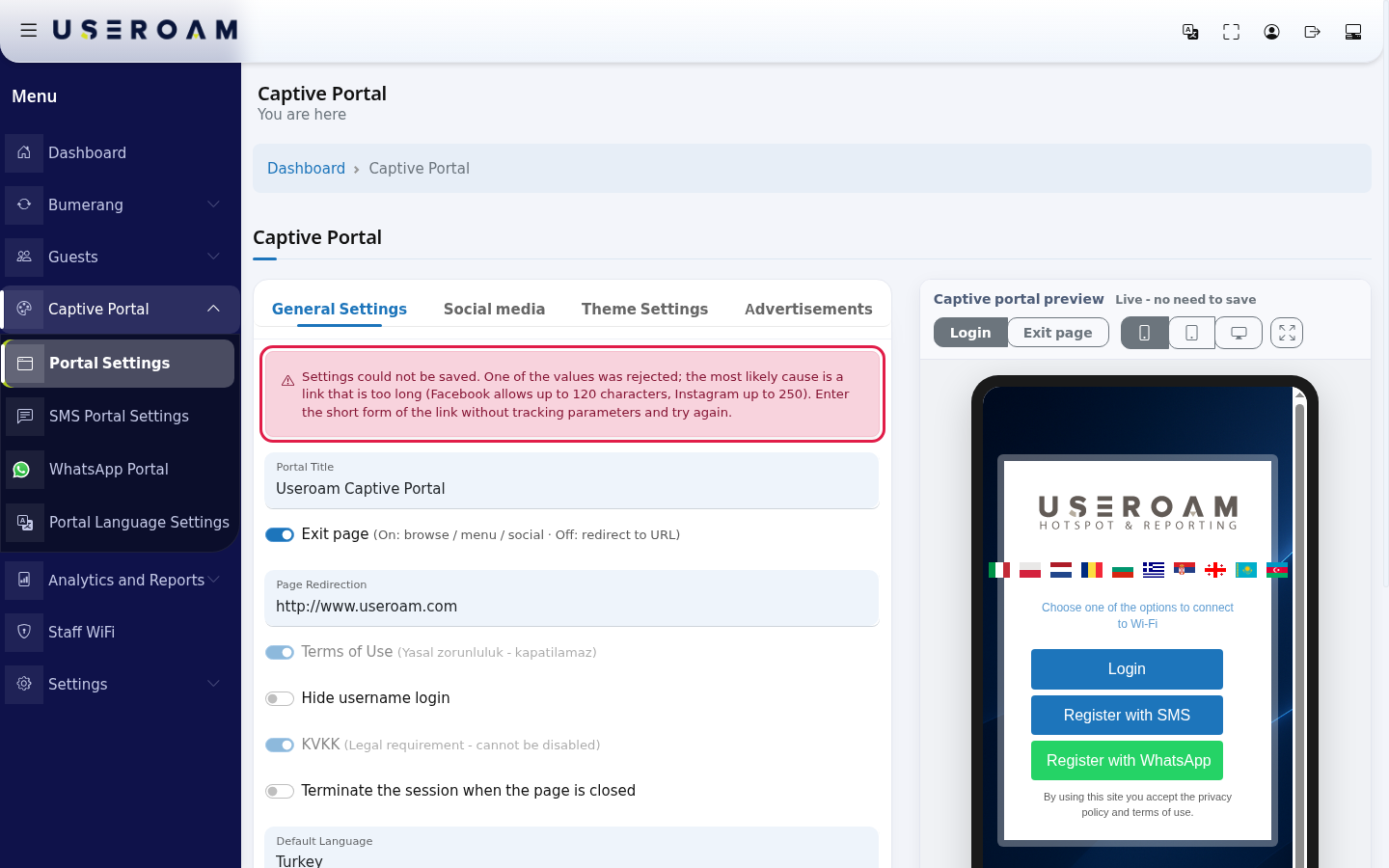Select tablet preview icon
The width and height of the screenshot is (1389, 868).
[1191, 333]
